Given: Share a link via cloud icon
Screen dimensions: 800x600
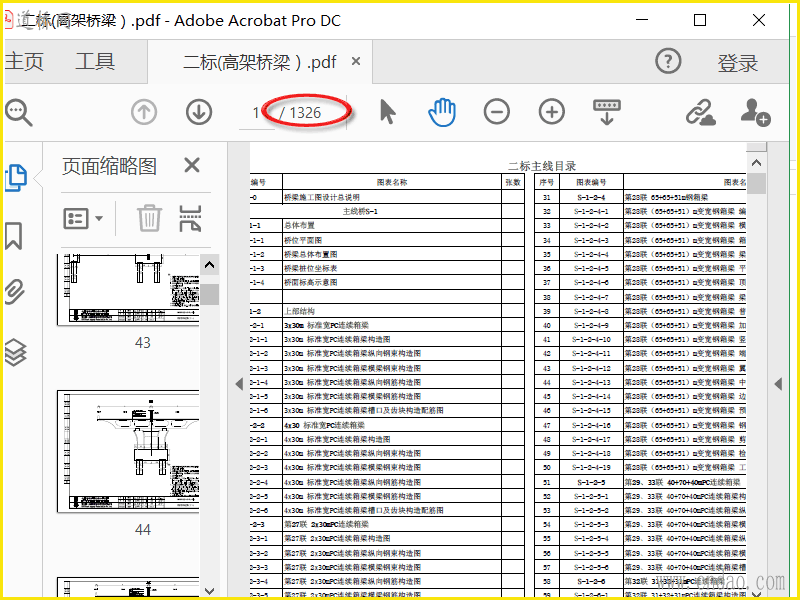Looking at the screenshot, I should click(x=701, y=112).
